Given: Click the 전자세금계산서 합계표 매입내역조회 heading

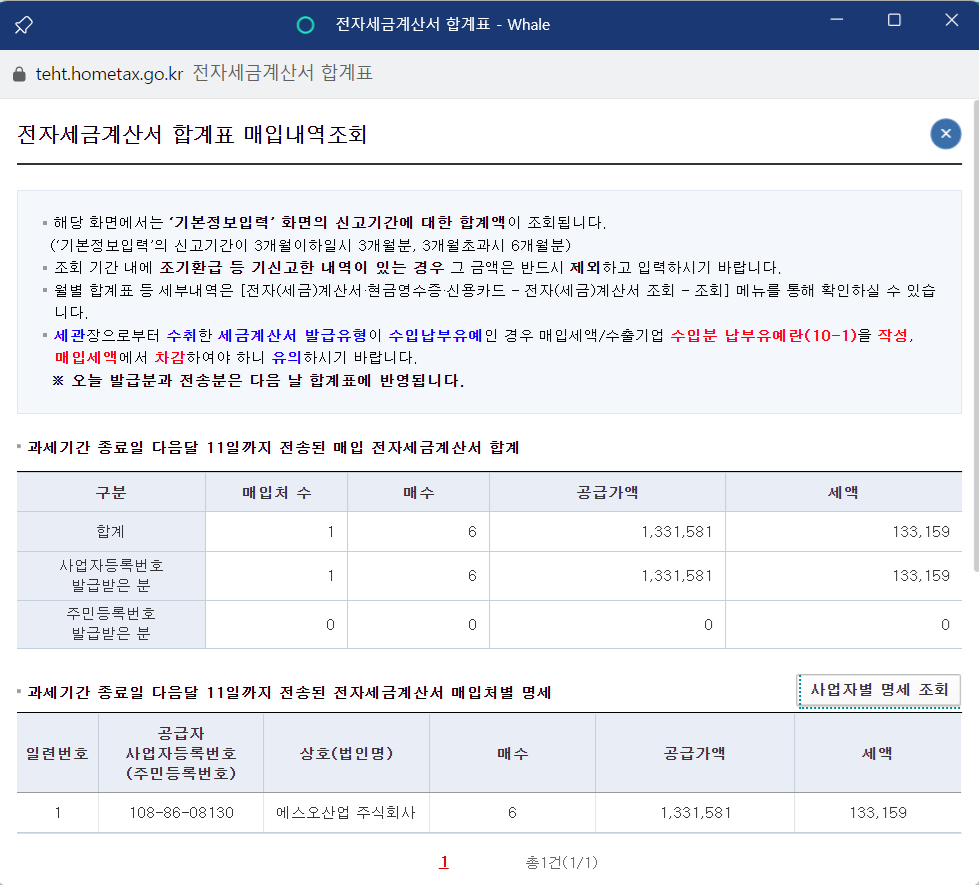Looking at the screenshot, I should coord(192,134).
